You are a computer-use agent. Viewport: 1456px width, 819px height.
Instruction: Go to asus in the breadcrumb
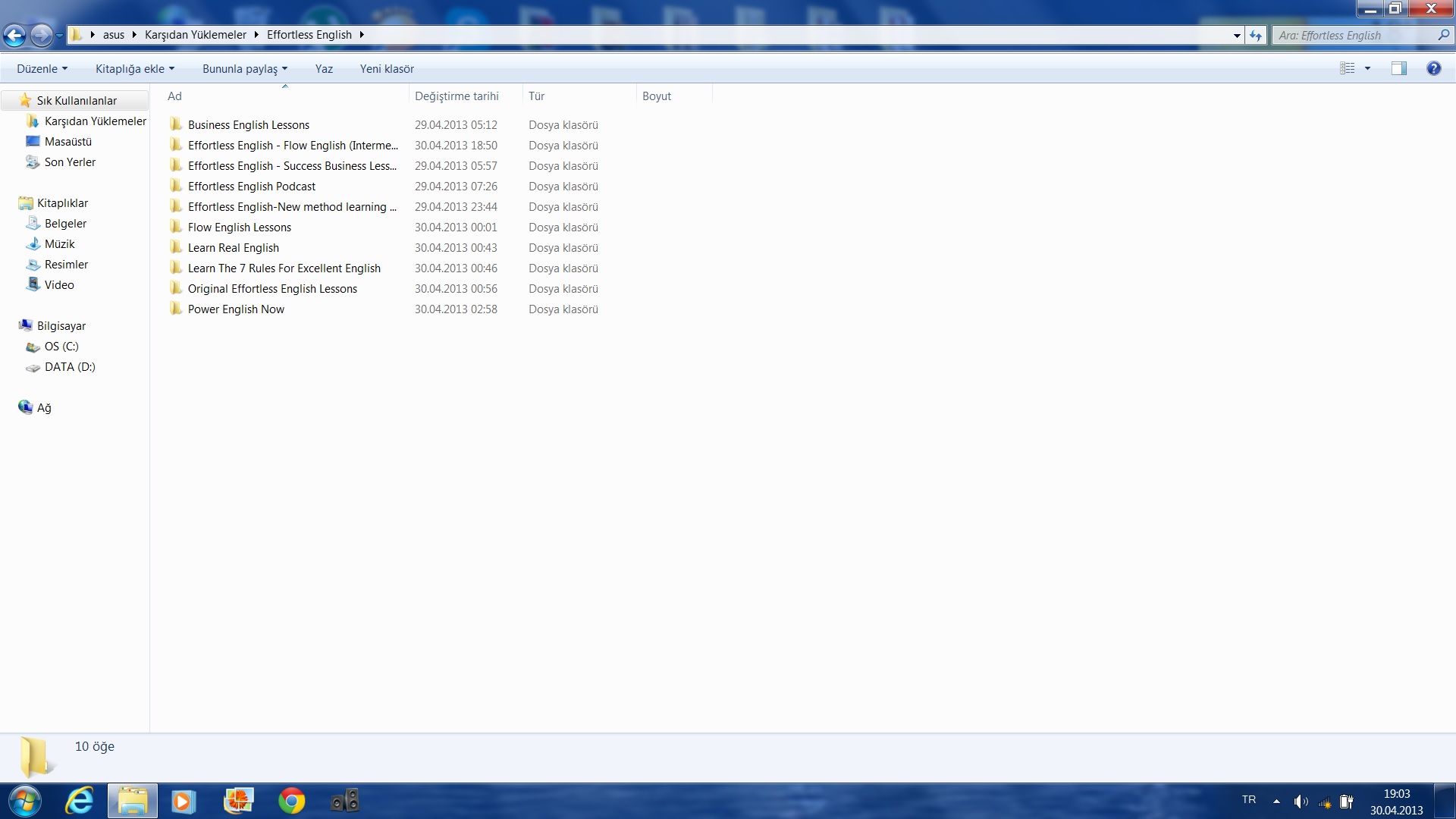tap(114, 35)
